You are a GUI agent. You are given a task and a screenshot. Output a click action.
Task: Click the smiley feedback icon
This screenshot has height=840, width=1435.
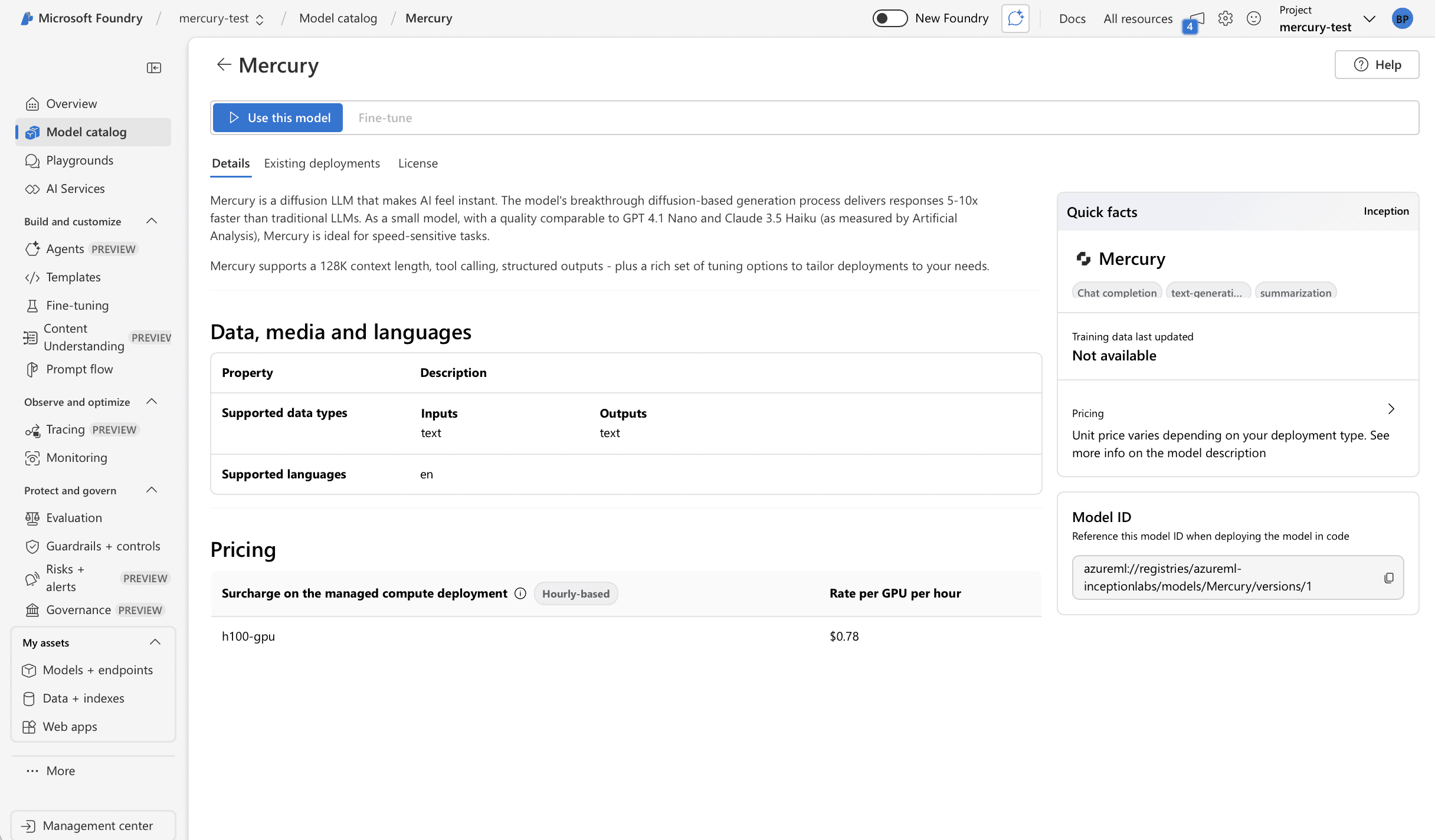tap(1253, 18)
